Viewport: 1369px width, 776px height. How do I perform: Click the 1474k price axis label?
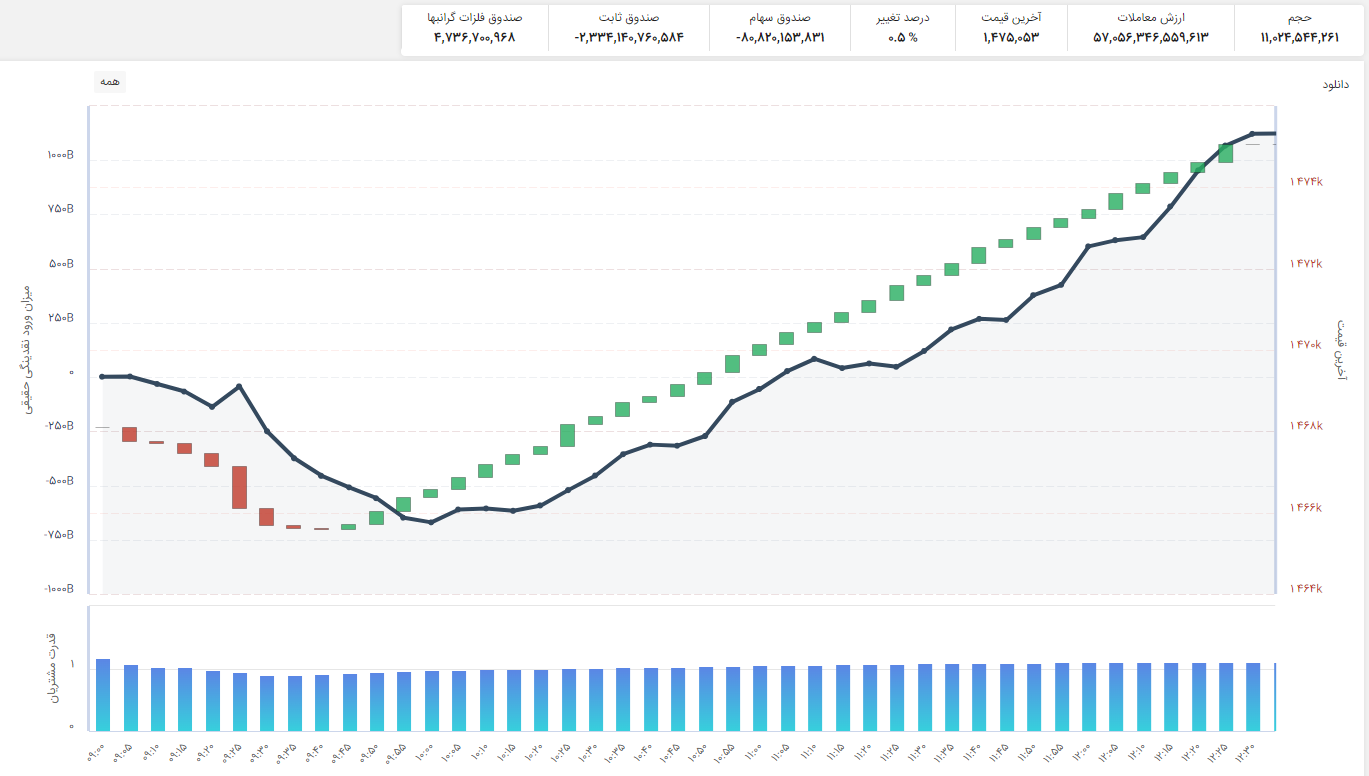(1306, 182)
